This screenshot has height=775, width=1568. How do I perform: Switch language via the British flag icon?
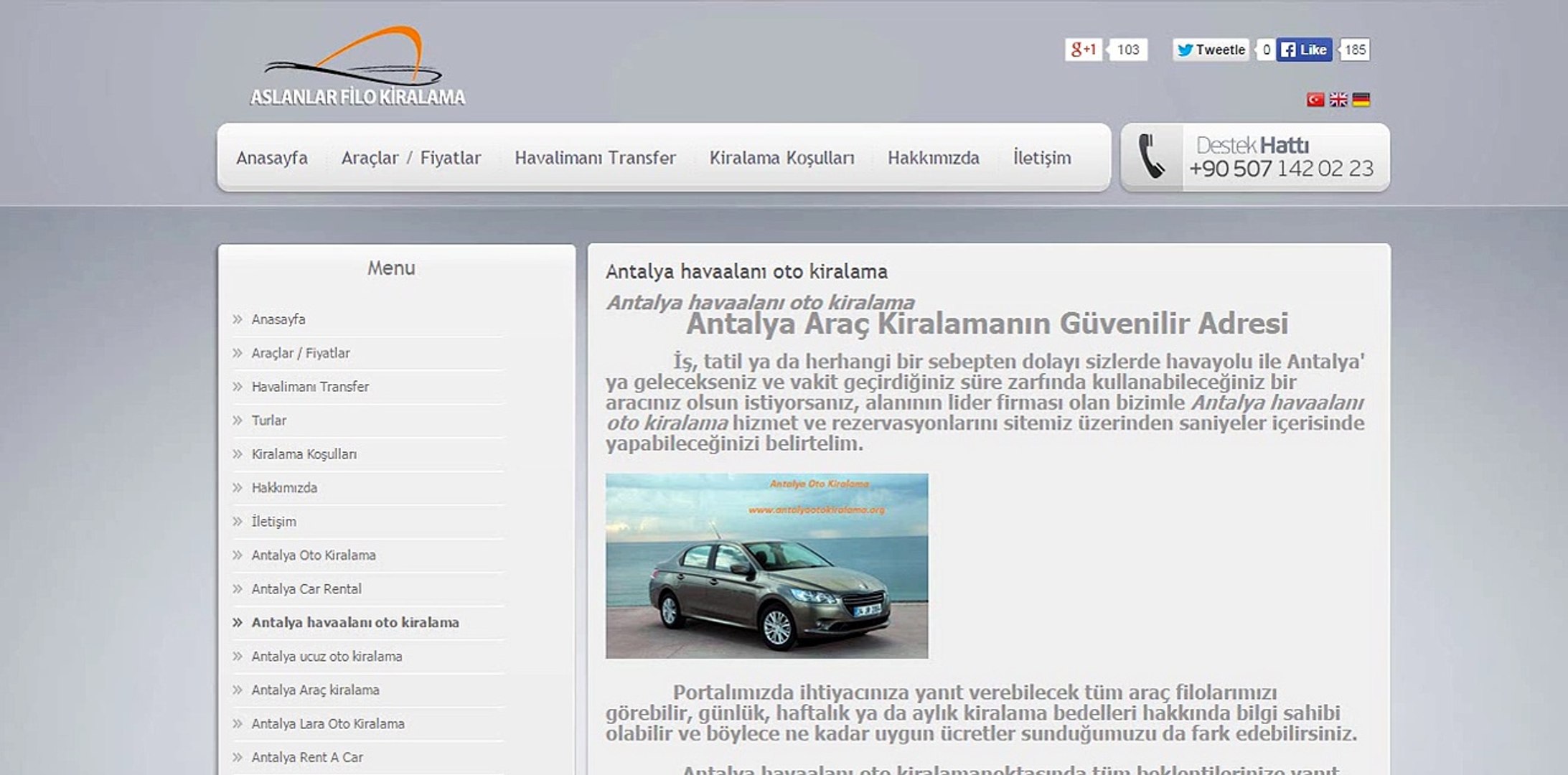1338,100
